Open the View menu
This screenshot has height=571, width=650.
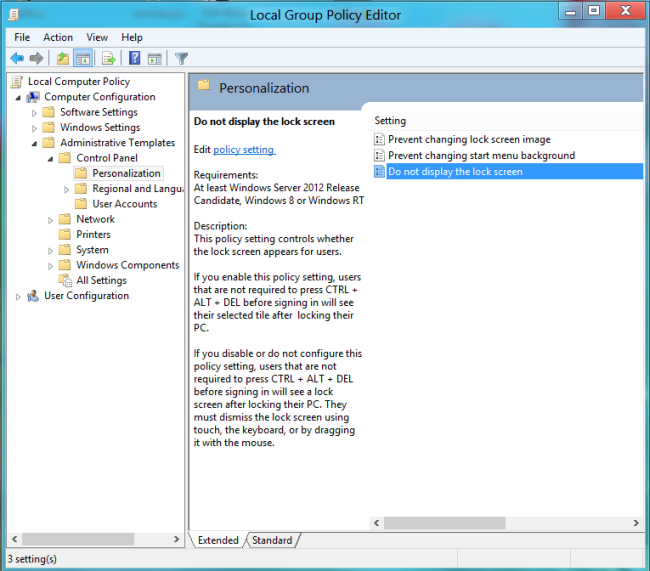[x=97, y=37]
